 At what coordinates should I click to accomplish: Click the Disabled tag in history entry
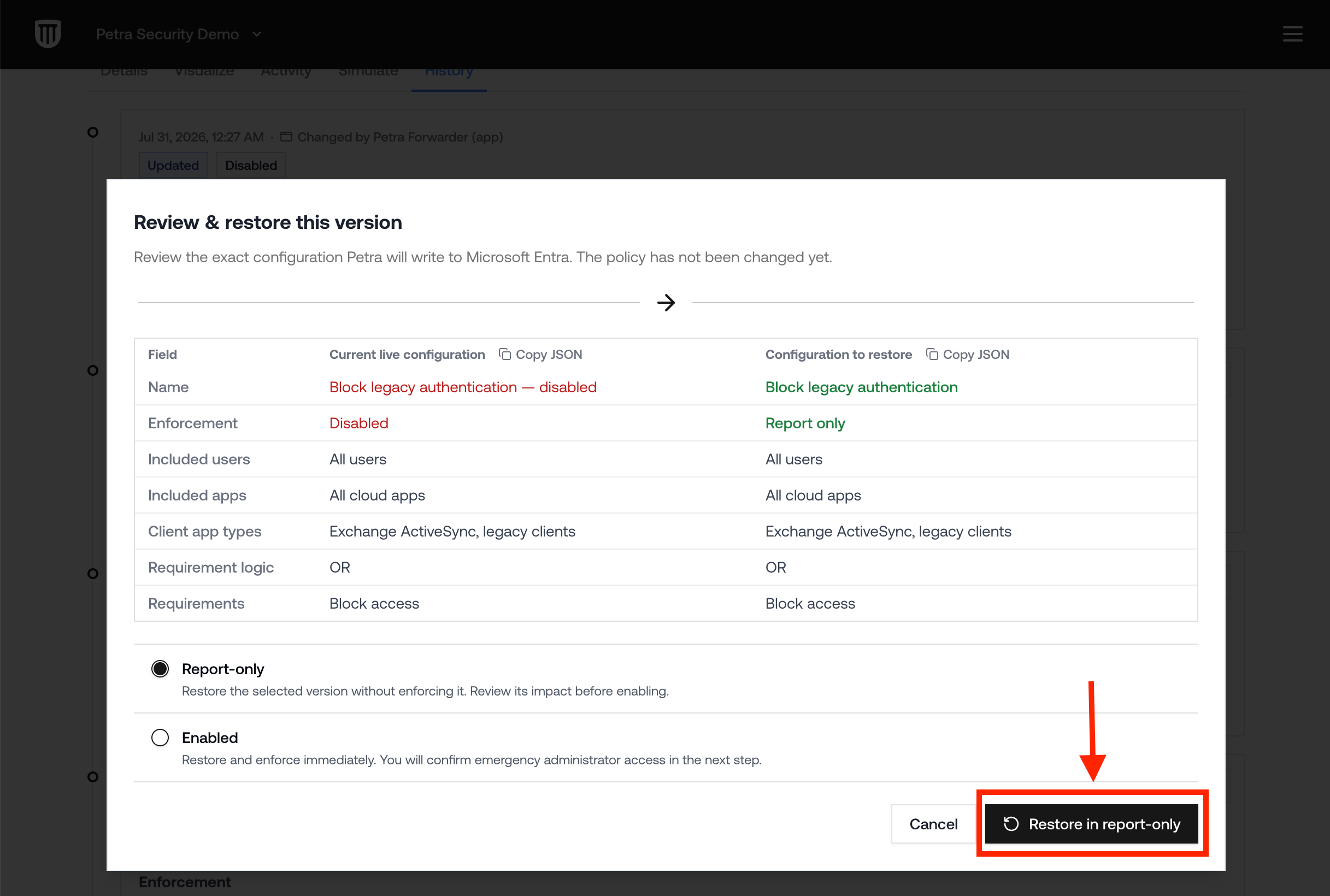251,165
